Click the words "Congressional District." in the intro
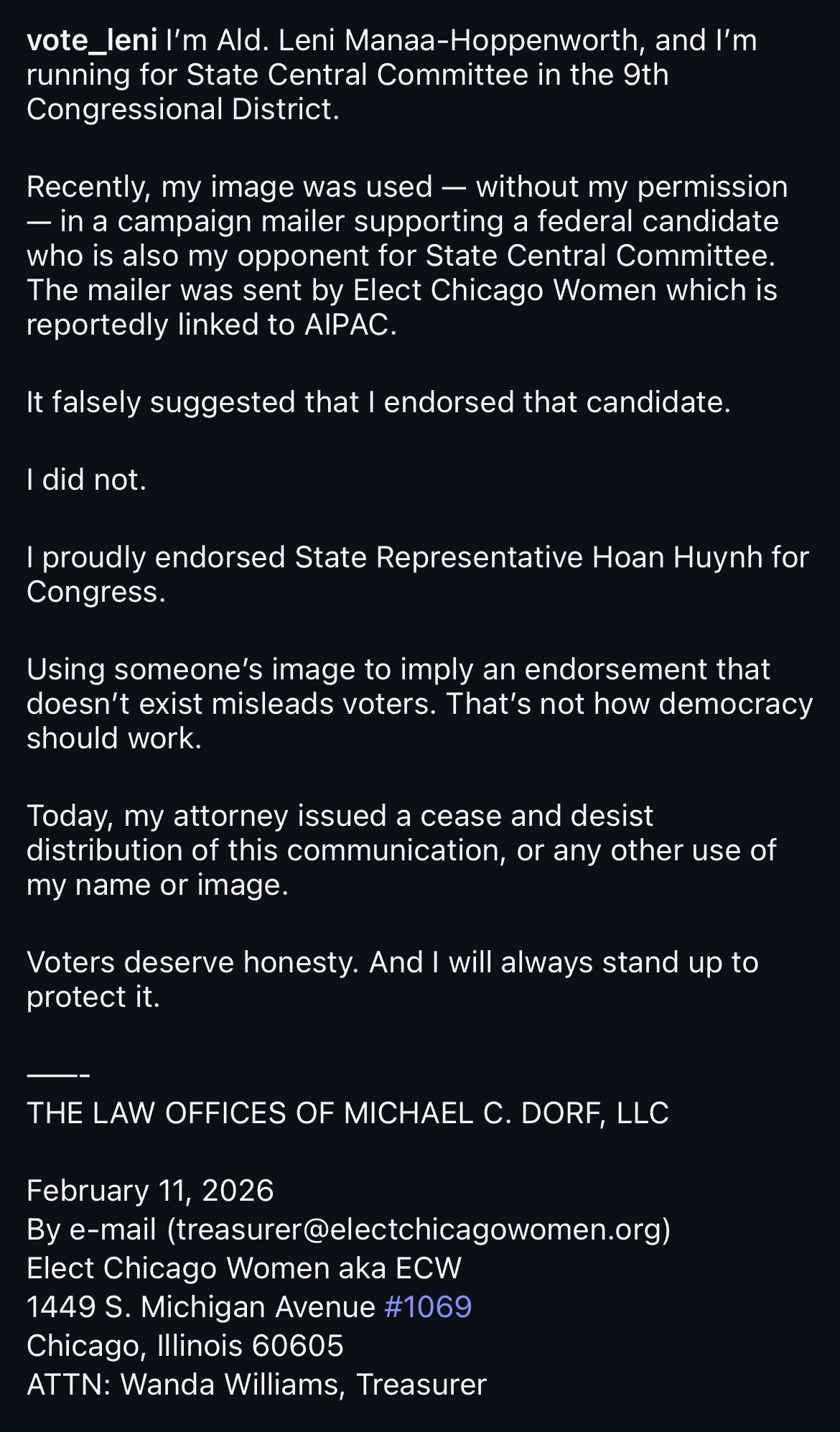Viewport: 840px width, 1432px height. 182,109
